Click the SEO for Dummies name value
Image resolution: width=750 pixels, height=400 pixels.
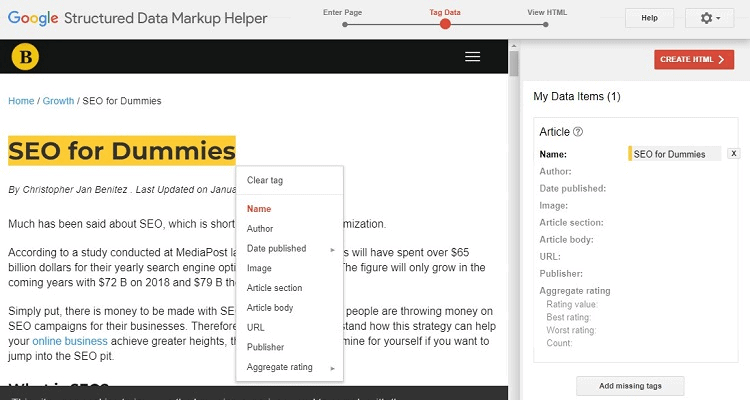tap(674, 154)
